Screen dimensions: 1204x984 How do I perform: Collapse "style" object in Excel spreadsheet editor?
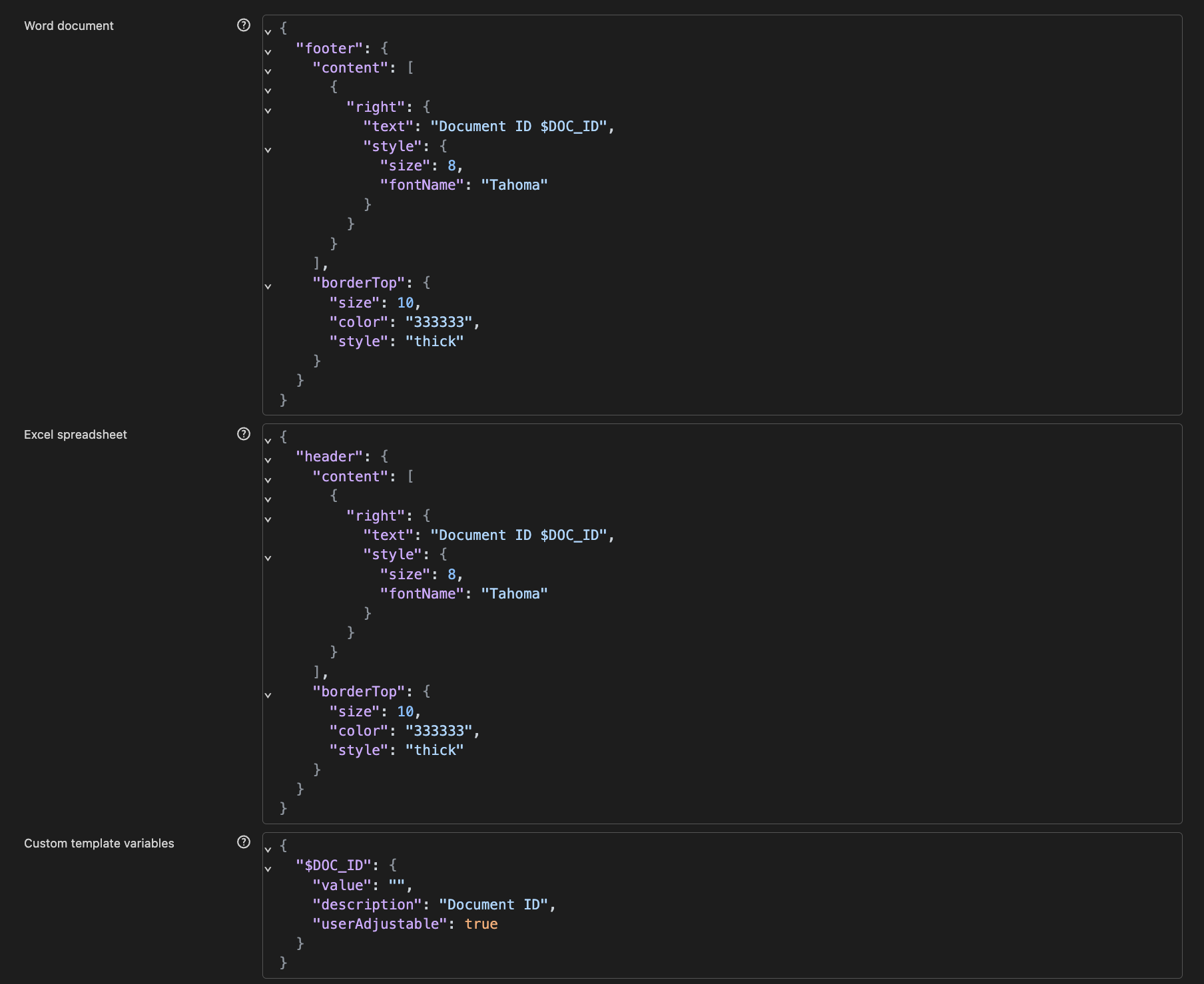pos(268,557)
